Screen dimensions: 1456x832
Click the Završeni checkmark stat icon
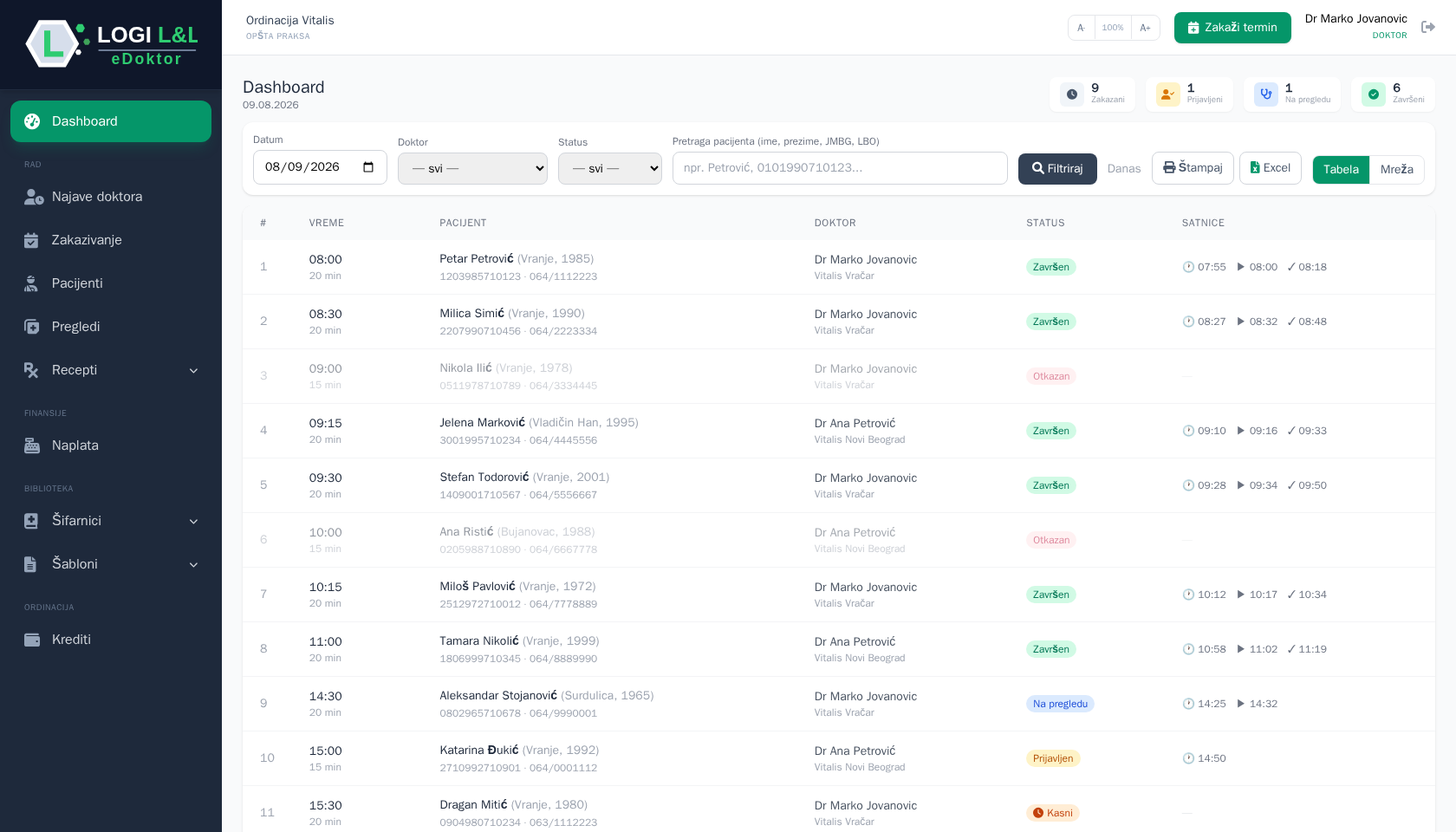(1374, 94)
